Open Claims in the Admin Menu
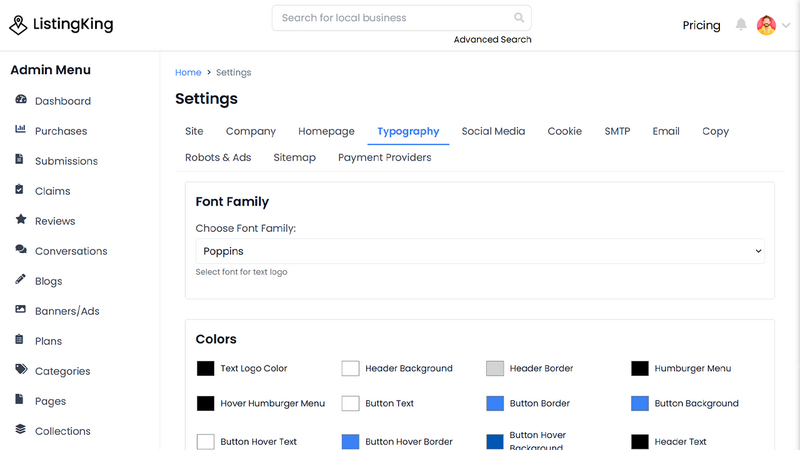This screenshot has height=450, width=800. click(x=53, y=191)
